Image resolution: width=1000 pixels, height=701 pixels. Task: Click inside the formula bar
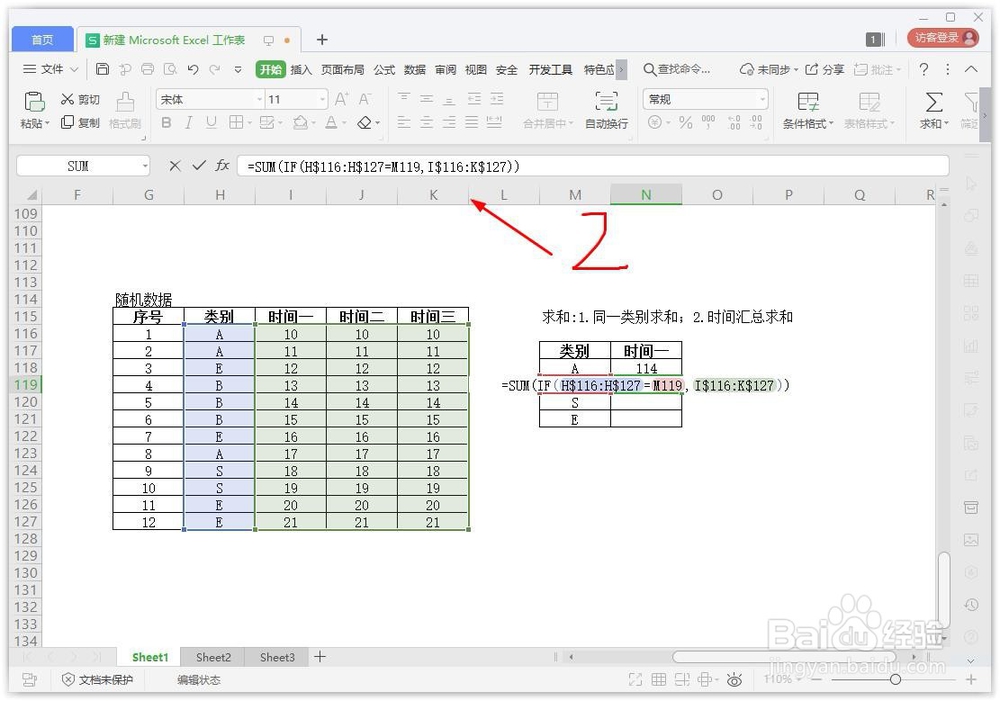[592, 166]
